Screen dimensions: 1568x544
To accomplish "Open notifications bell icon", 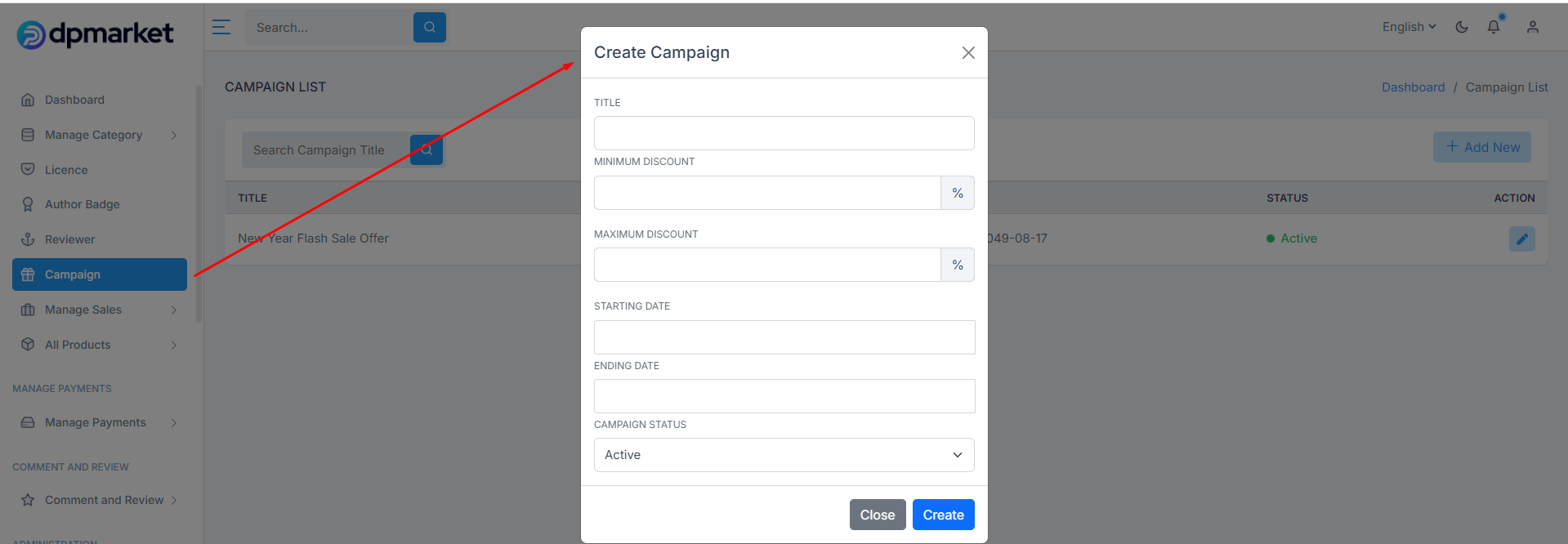I will pos(1494,26).
